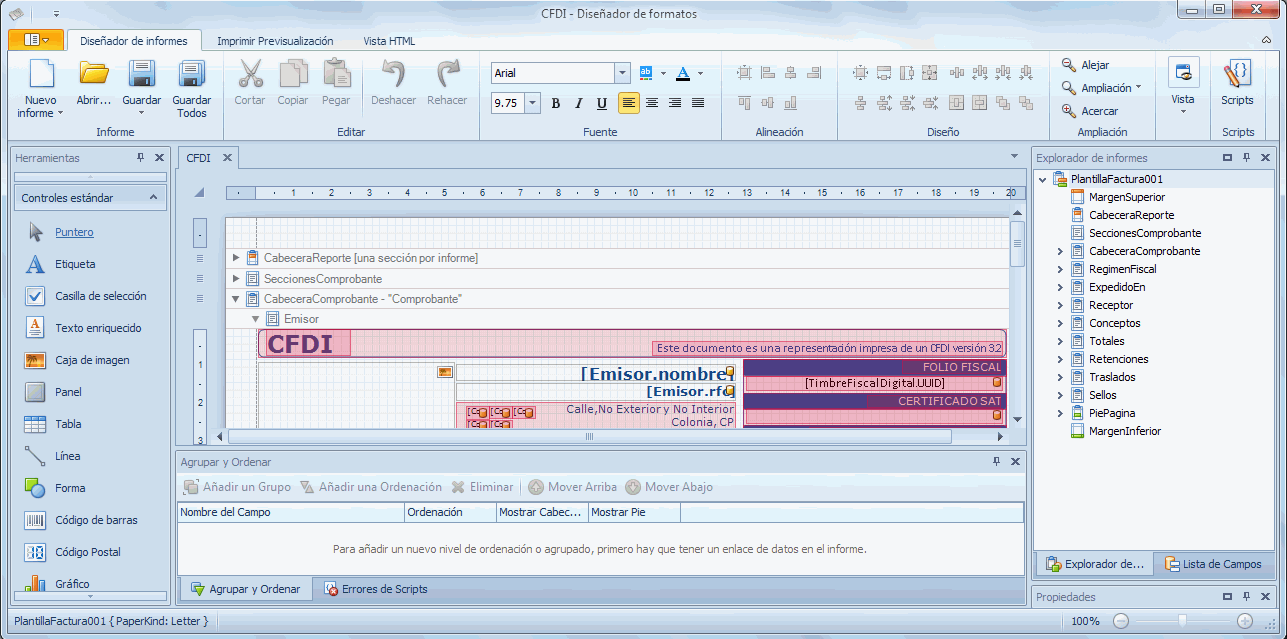Collapse the CabeceraComprobante band

click(x=237, y=299)
